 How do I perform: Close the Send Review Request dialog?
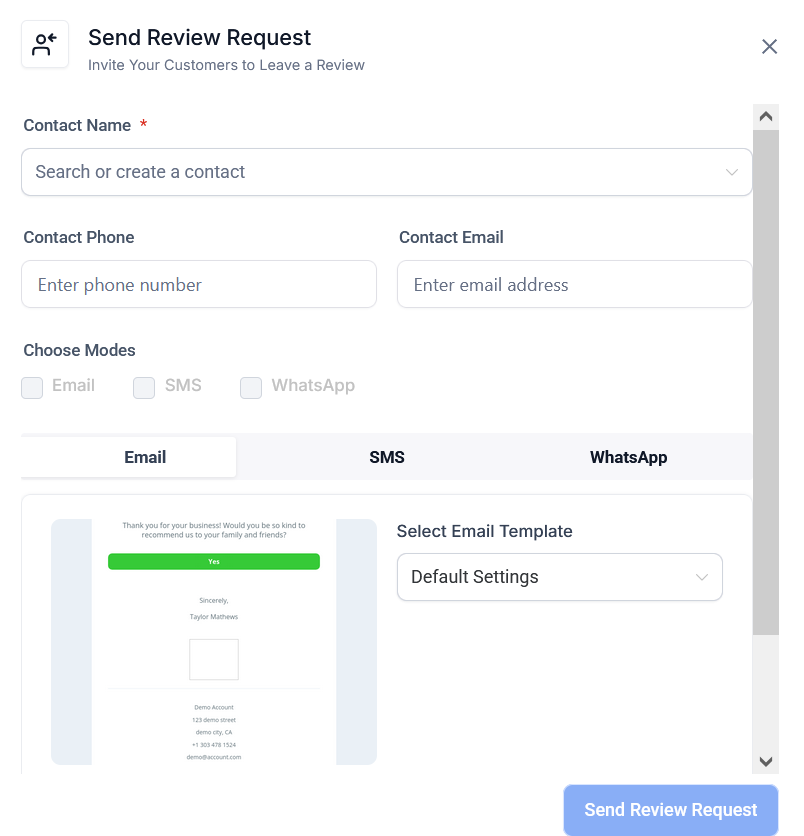click(769, 47)
